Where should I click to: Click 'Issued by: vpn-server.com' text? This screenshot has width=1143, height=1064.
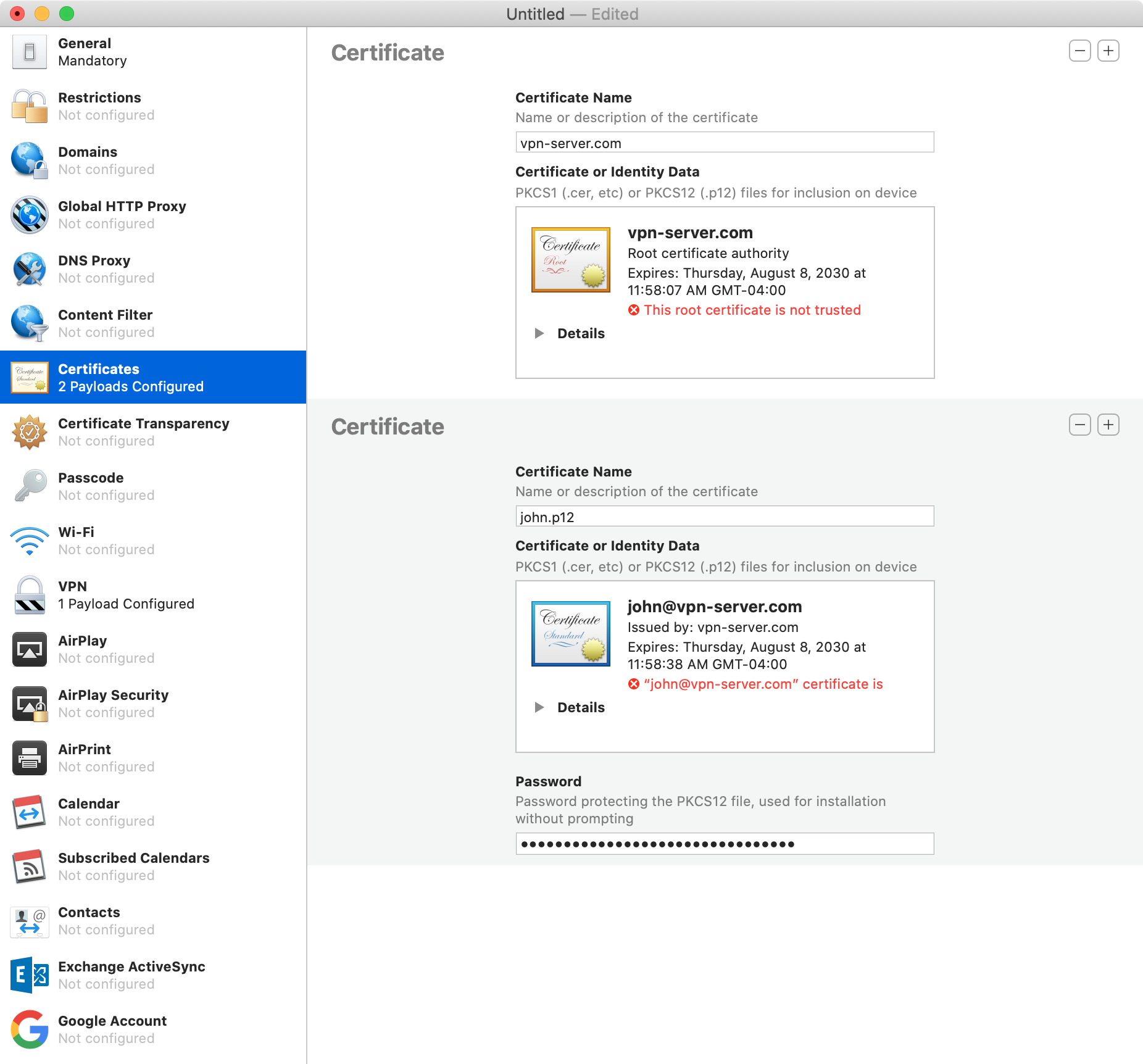(x=713, y=627)
